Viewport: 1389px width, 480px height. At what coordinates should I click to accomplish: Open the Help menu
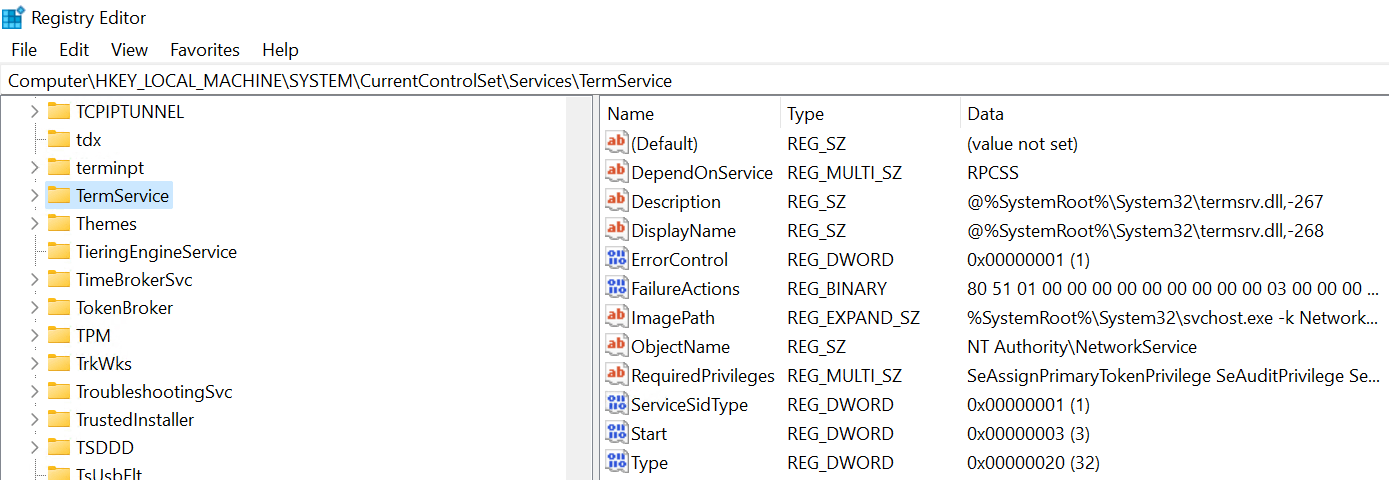point(280,49)
